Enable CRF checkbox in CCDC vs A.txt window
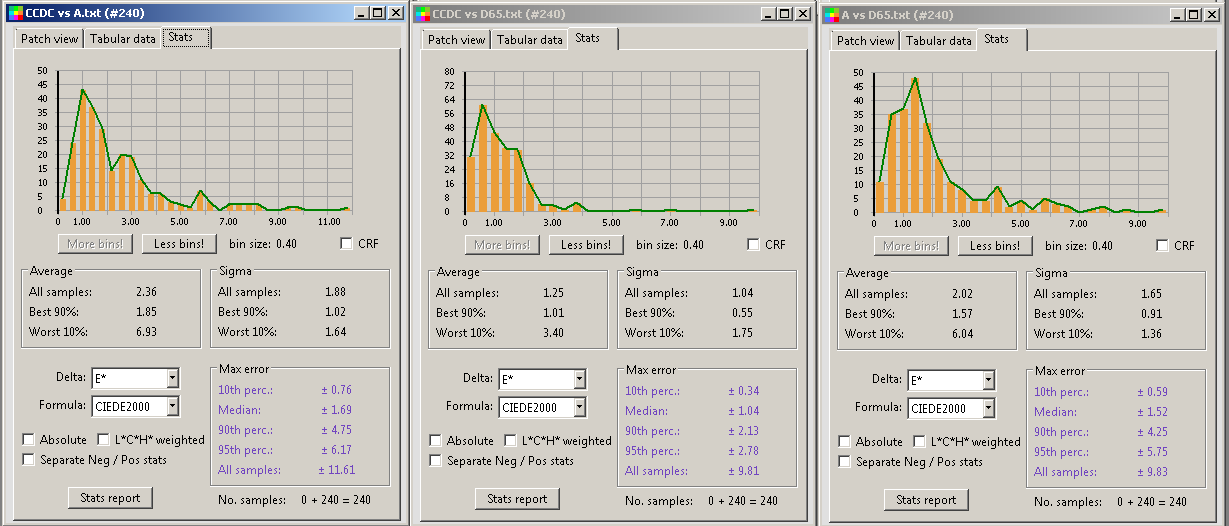This screenshot has height=526, width=1229. (x=346, y=243)
